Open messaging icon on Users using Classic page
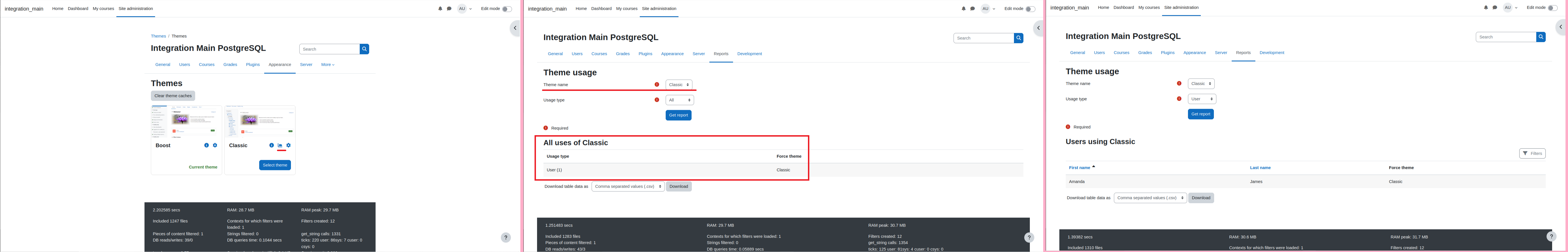This screenshot has width=1568, height=252. [x=1495, y=7]
